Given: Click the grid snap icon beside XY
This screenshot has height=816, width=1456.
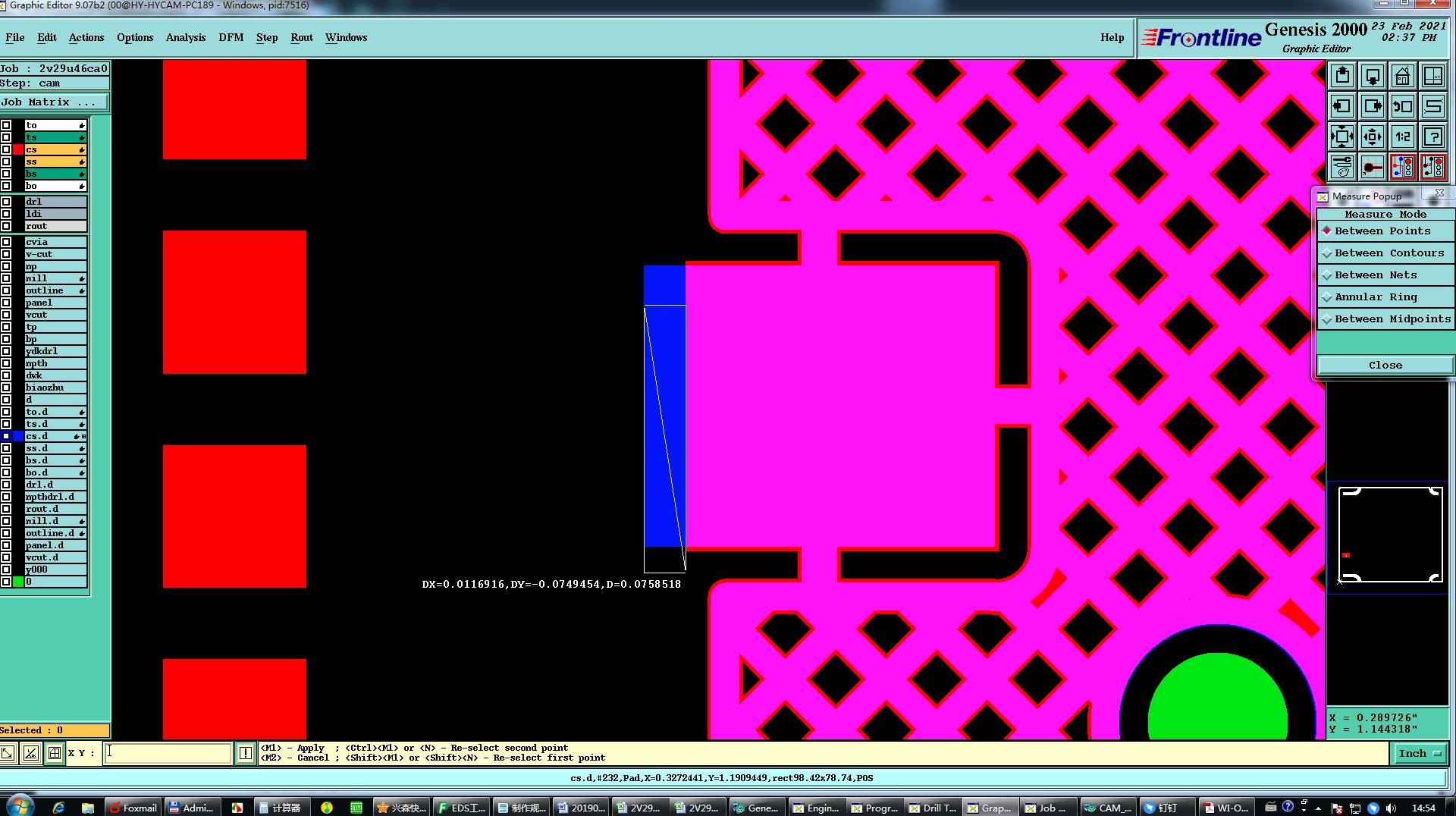Looking at the screenshot, I should point(55,753).
